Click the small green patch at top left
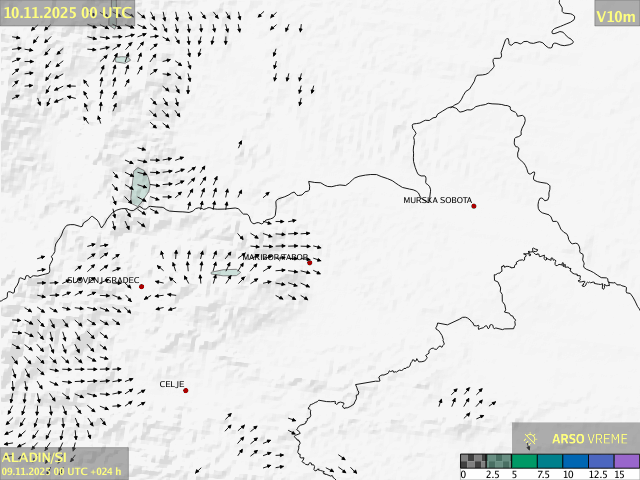Viewport: 640px width, 480px height. [121, 59]
